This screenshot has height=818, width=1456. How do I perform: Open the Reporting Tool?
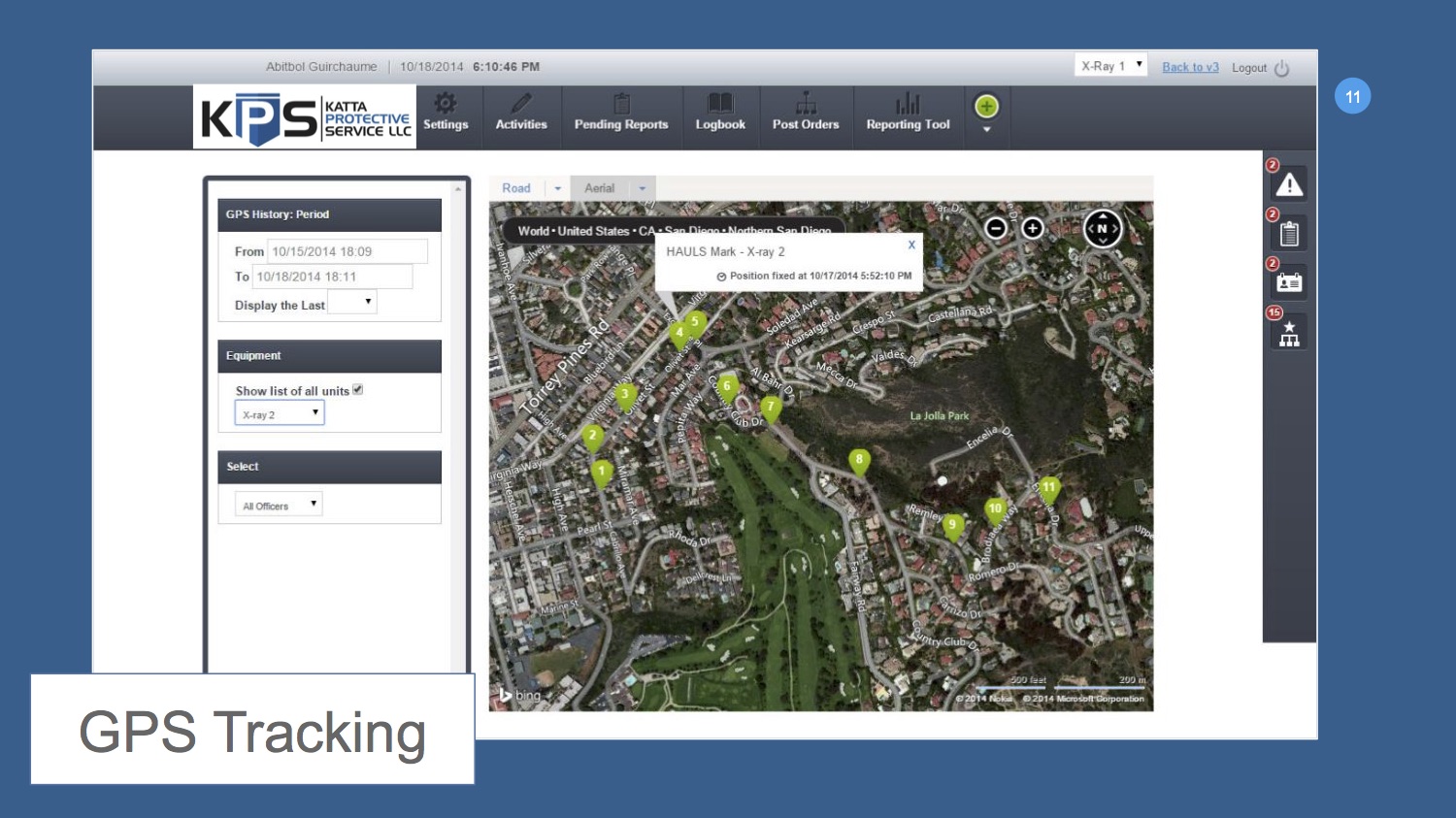908,113
